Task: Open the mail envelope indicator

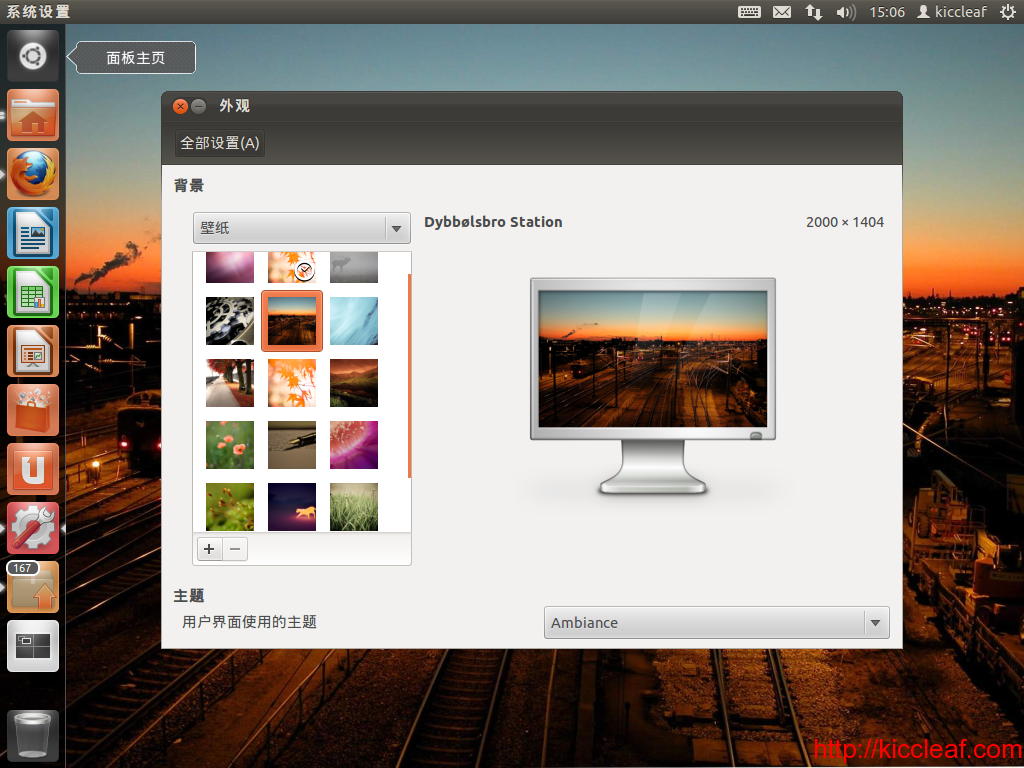Action: pos(782,12)
